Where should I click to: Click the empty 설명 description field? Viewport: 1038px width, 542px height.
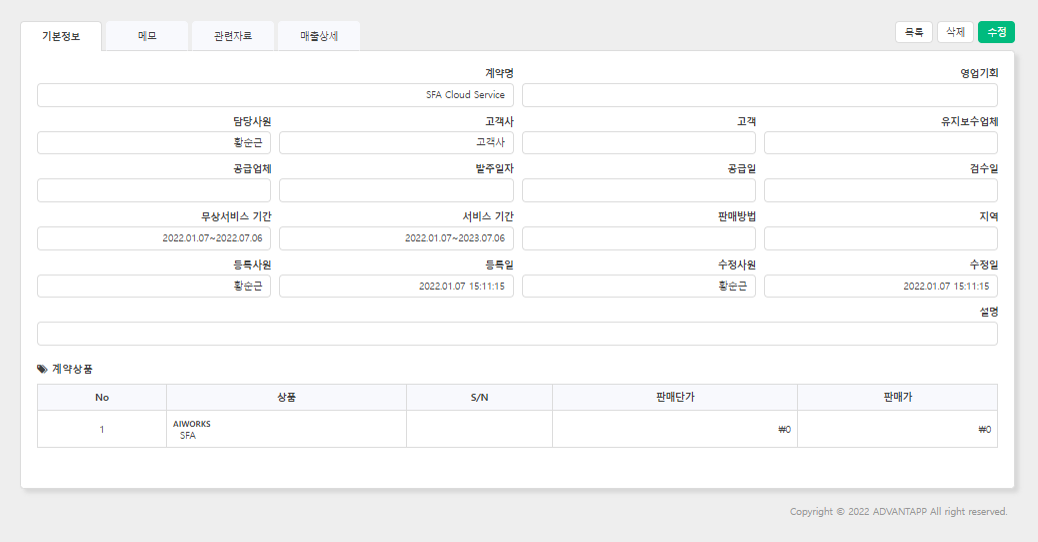point(518,334)
